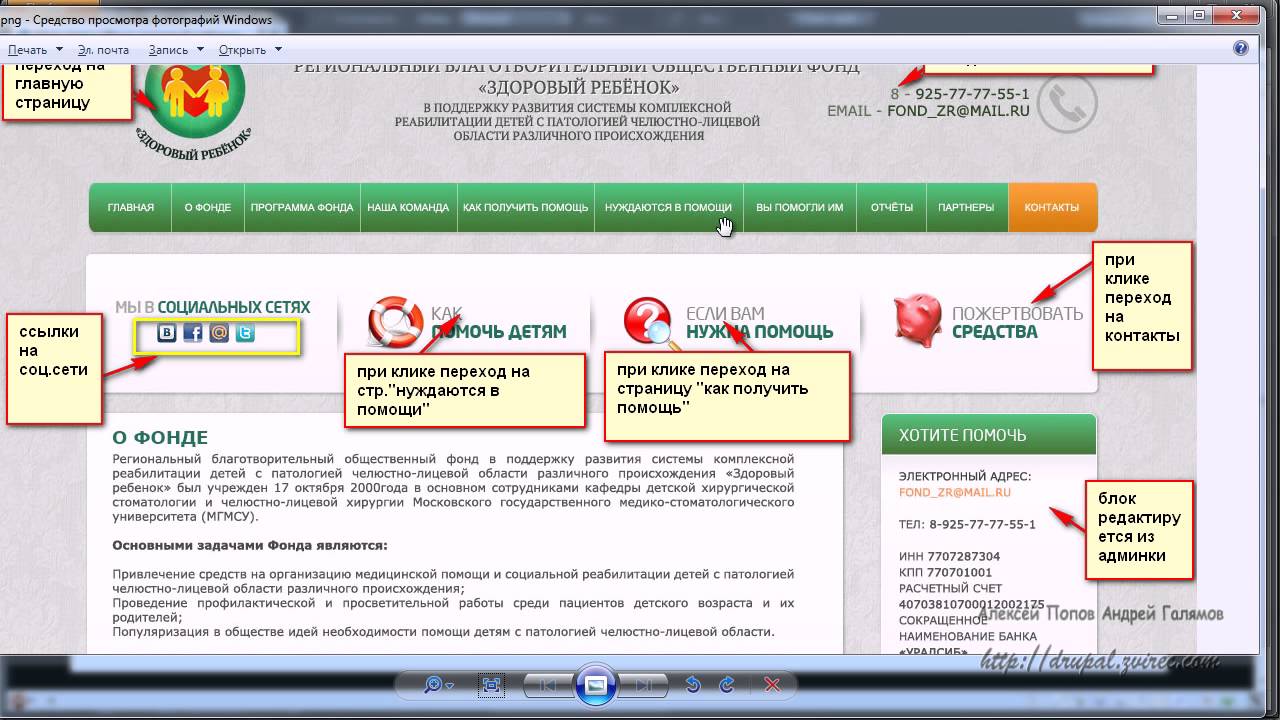1280x720 pixels.
Task: Start the slideshow
Action: tap(595, 685)
